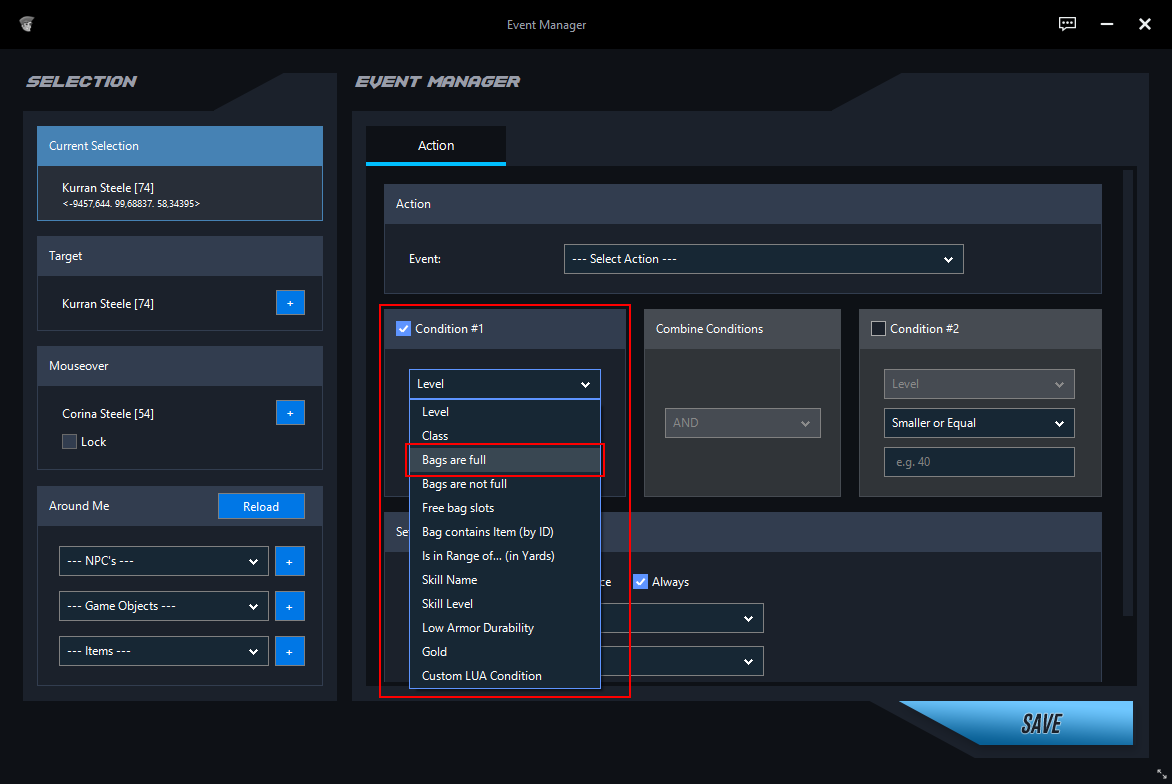The width and height of the screenshot is (1172, 784).
Task: Reload the Around Me list
Action: pos(261,506)
